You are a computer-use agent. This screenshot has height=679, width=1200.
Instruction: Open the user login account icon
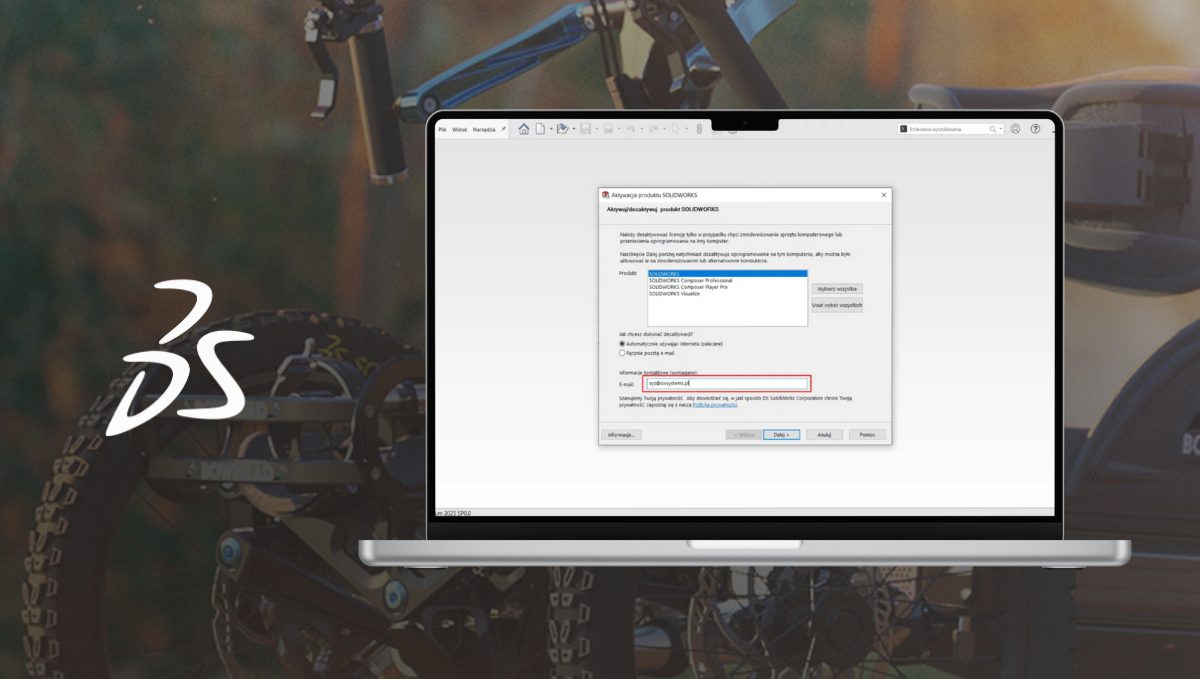pyautogui.click(x=1016, y=129)
